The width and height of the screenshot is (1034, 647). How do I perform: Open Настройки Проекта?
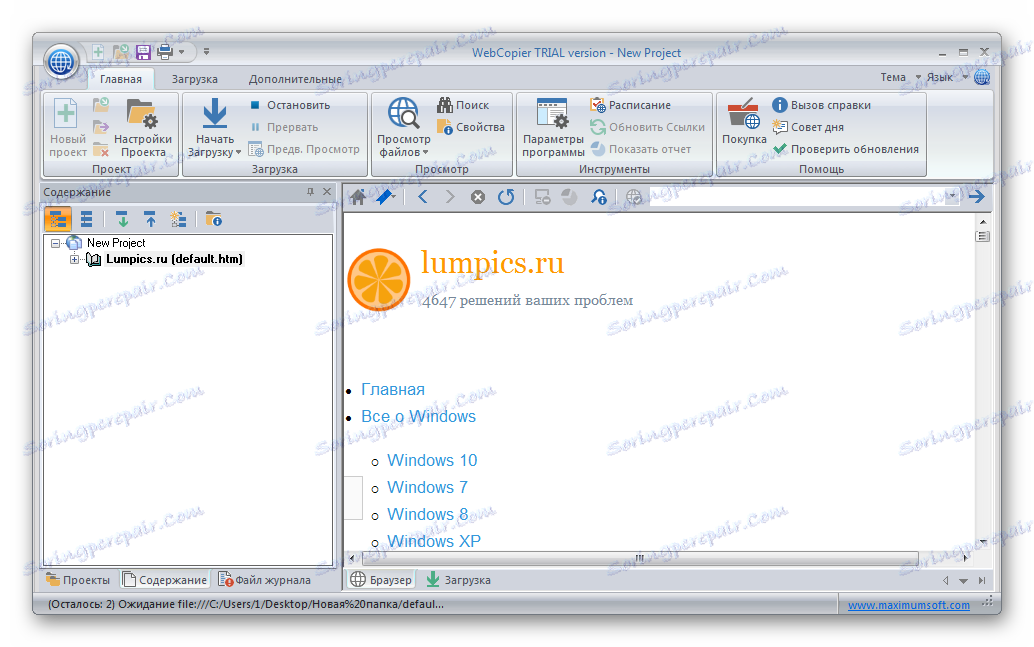[143, 128]
